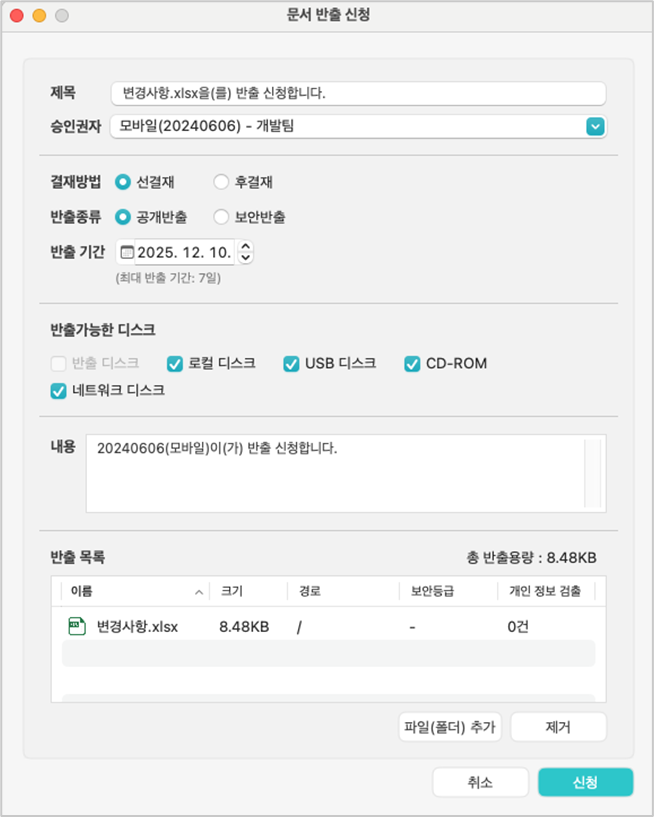
Task: Click the 제목 text input field
Action: click(x=356, y=93)
